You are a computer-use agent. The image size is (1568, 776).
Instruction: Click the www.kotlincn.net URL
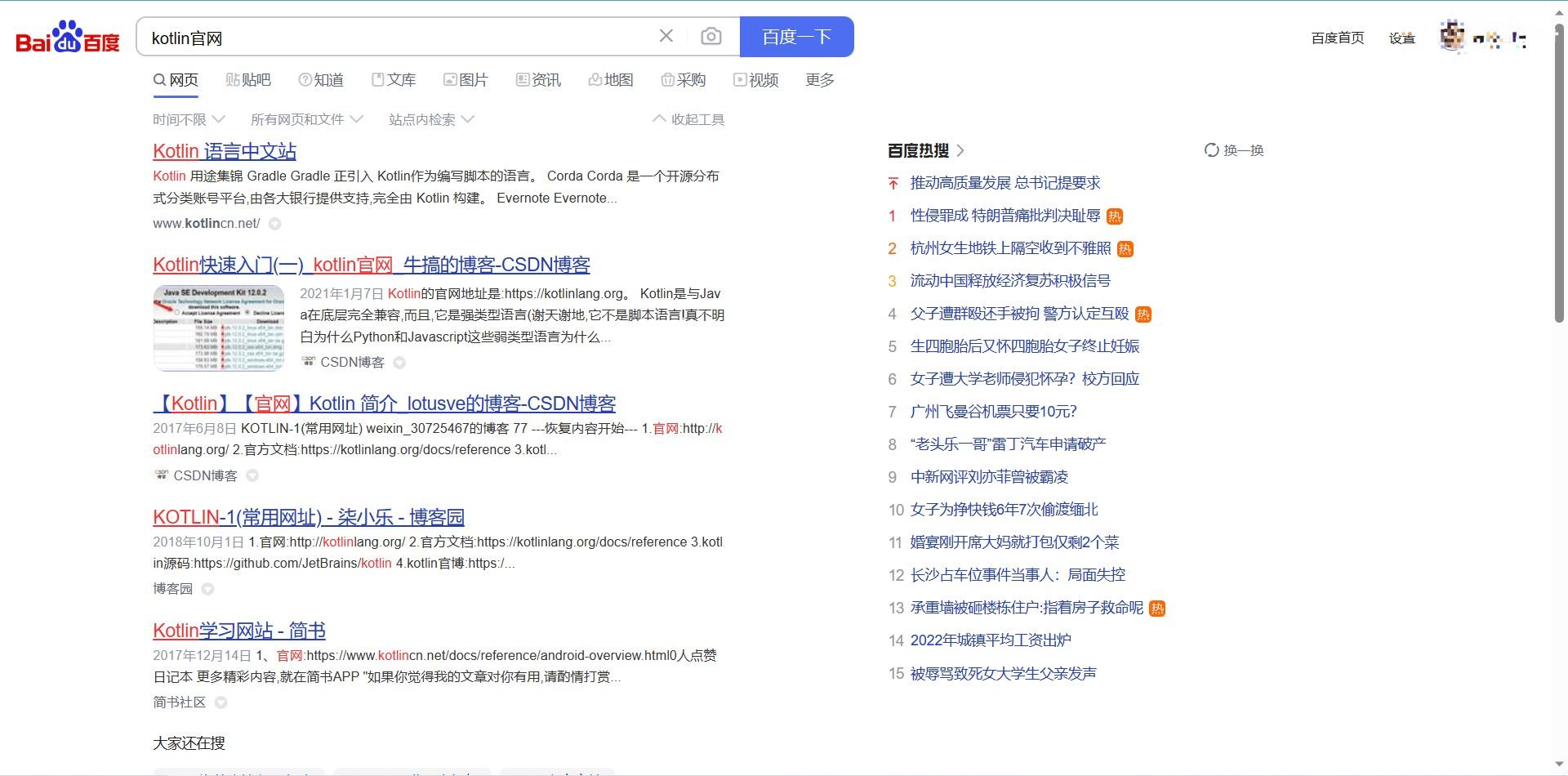[207, 223]
